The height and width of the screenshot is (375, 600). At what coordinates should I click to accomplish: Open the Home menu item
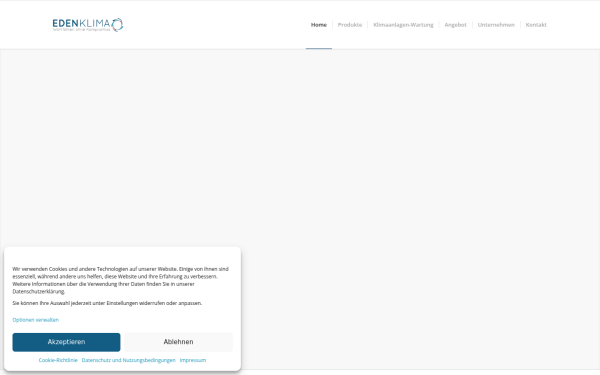(319, 25)
